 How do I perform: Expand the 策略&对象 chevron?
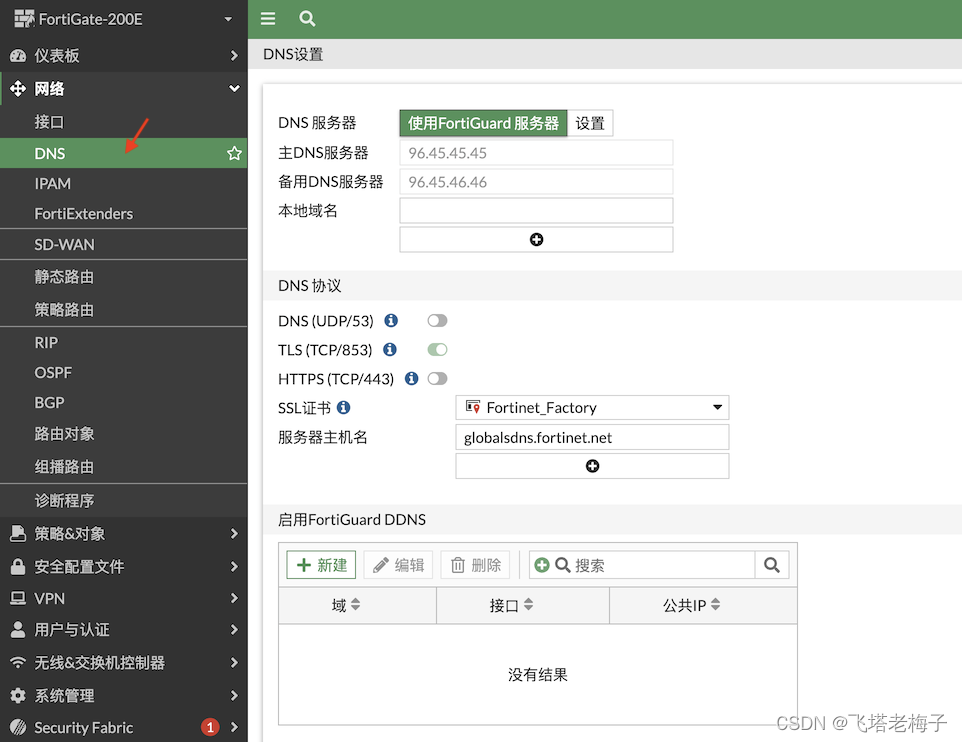tap(234, 533)
